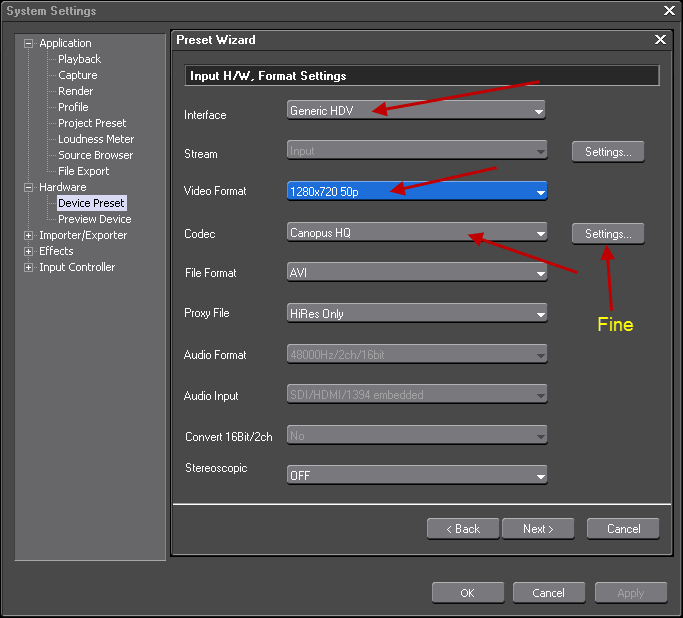This screenshot has width=683, height=618.
Task: Open the Proxy File HiRes Only dropdown
Action: coord(416,314)
